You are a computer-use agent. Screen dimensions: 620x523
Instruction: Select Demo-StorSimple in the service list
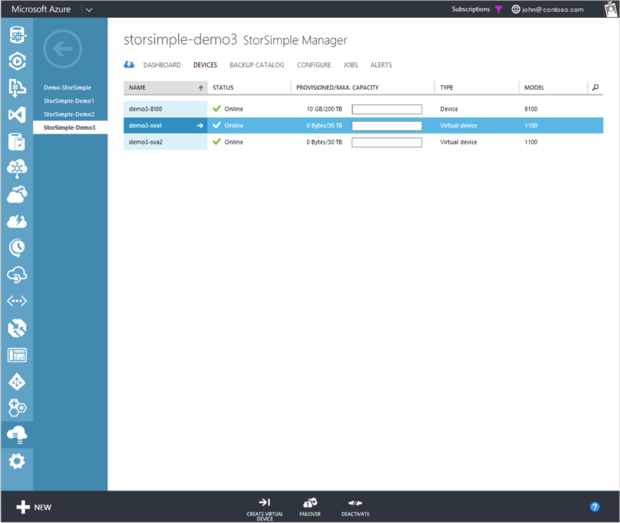(x=67, y=87)
